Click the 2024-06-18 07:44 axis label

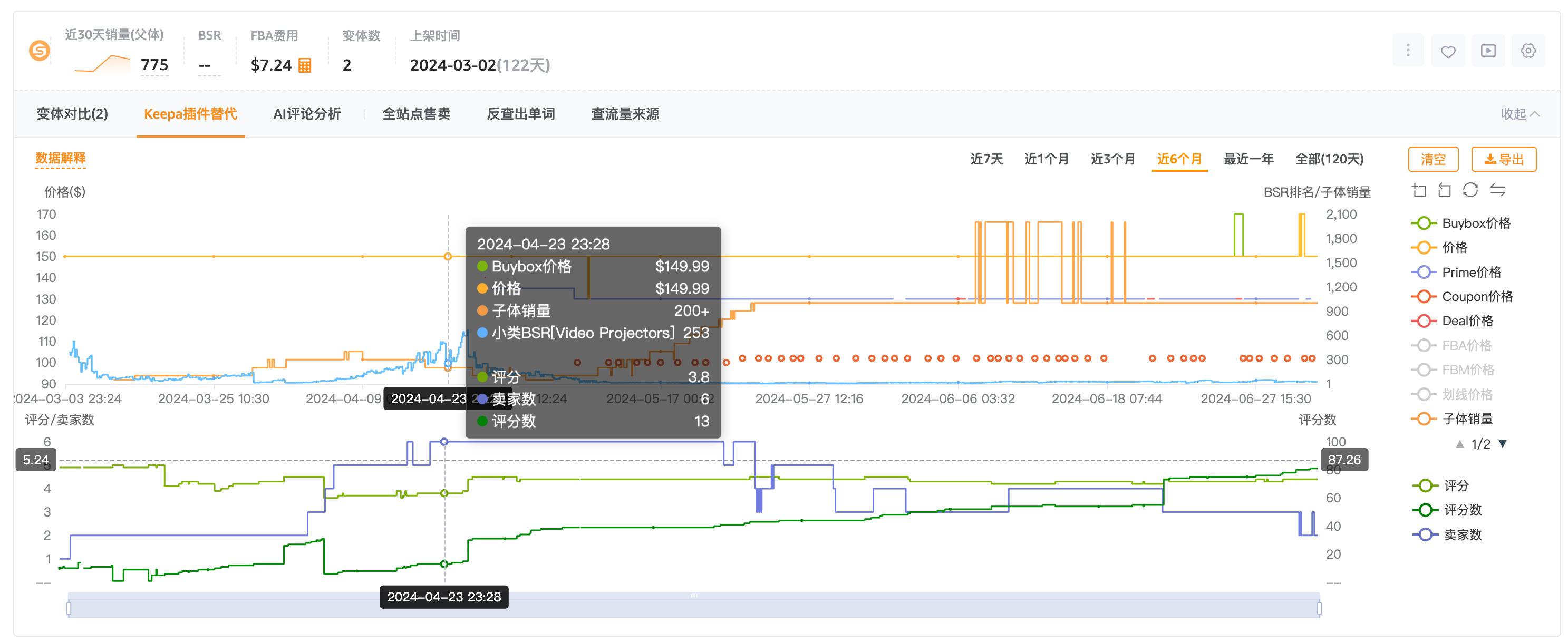coord(1107,398)
